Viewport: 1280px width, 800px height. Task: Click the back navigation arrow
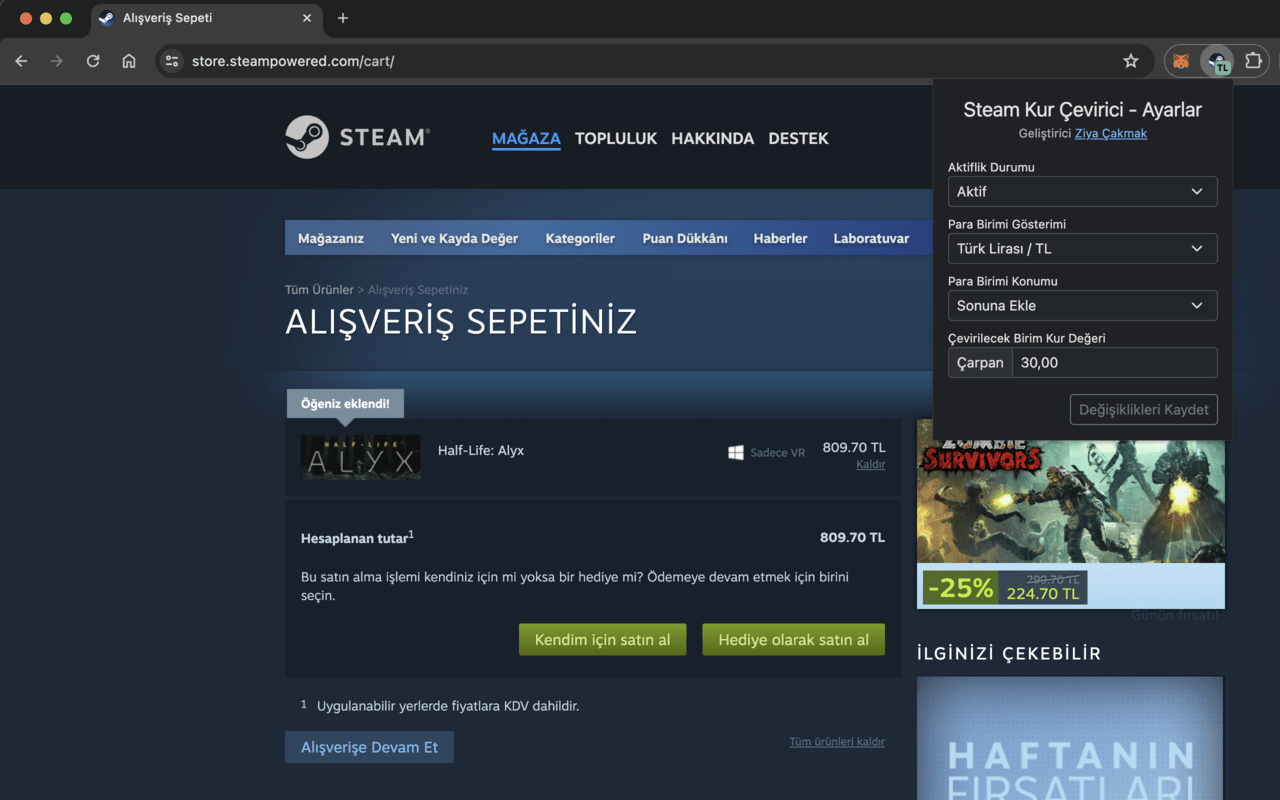(x=21, y=61)
